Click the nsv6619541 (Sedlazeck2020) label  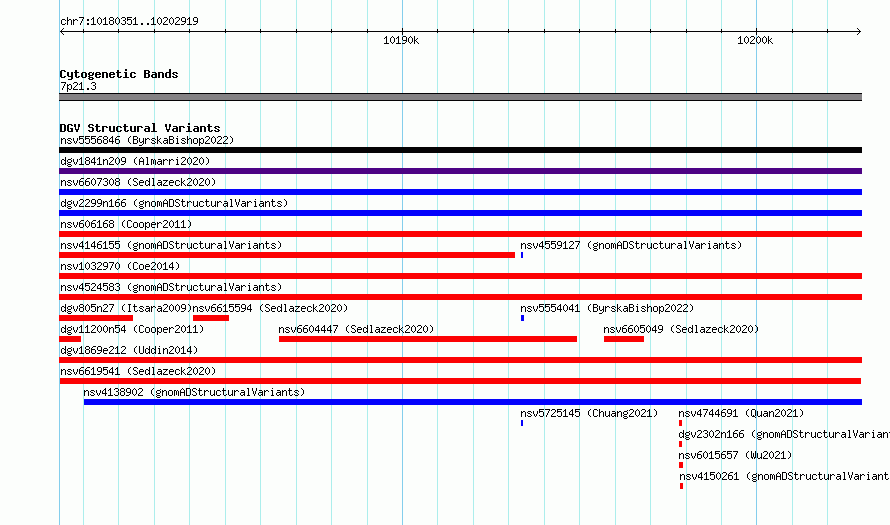[x=138, y=371]
